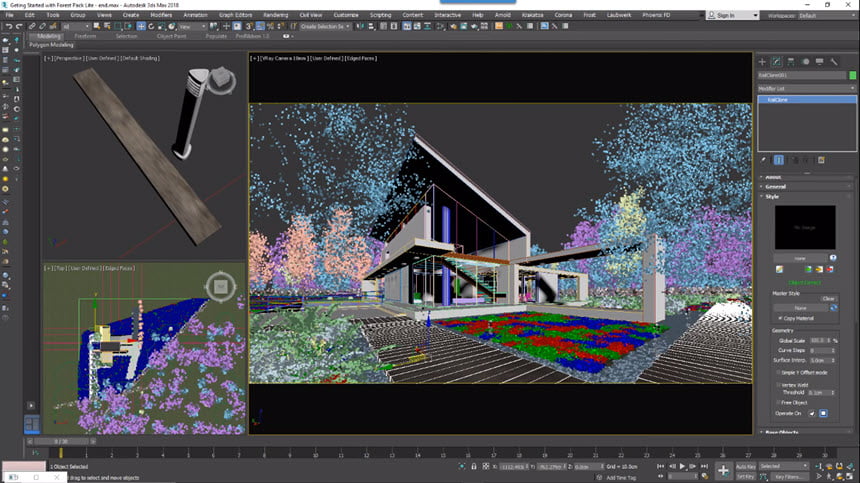Select second Operate On option button
The image size is (860, 483).
pos(823,413)
